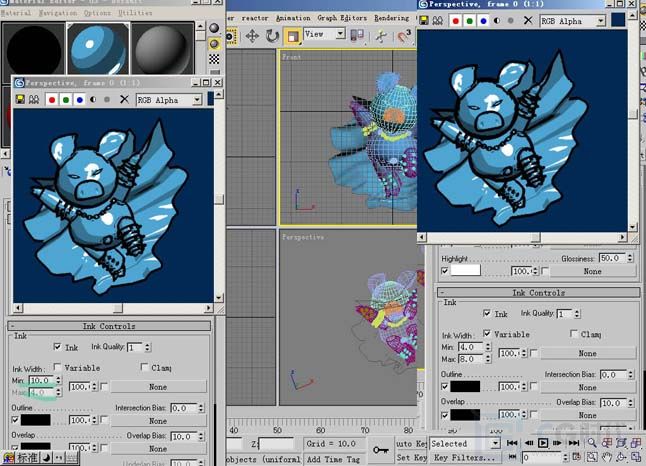Go to the end frame

(574, 443)
